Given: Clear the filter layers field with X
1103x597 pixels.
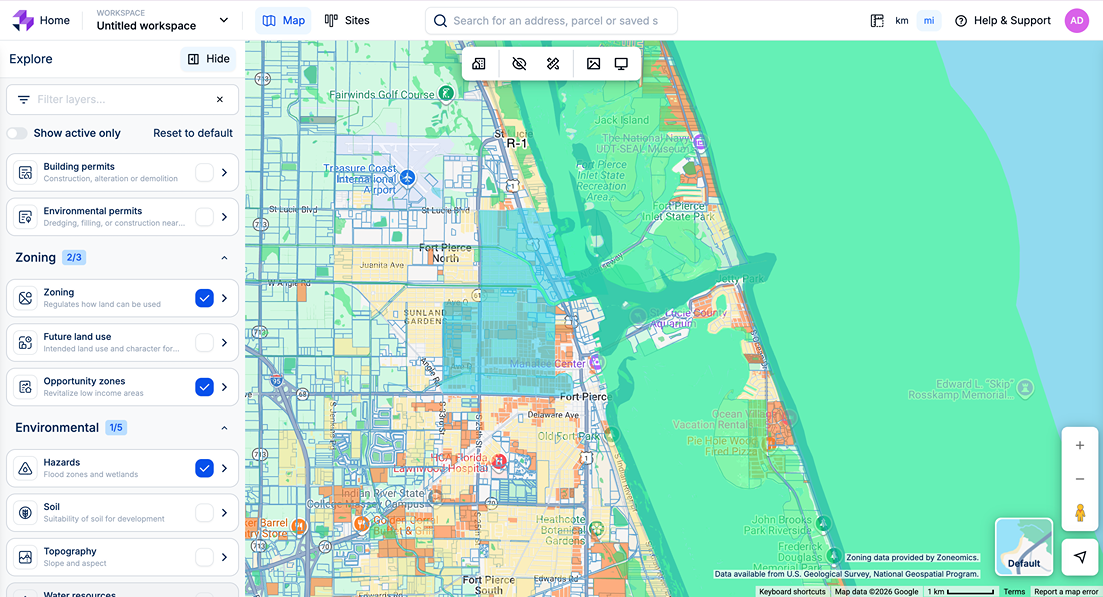Looking at the screenshot, I should (220, 100).
